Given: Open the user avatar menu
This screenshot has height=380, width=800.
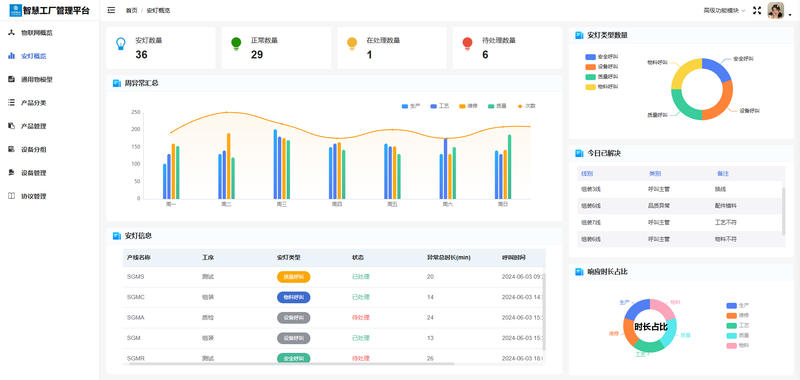Looking at the screenshot, I should click(x=776, y=11).
